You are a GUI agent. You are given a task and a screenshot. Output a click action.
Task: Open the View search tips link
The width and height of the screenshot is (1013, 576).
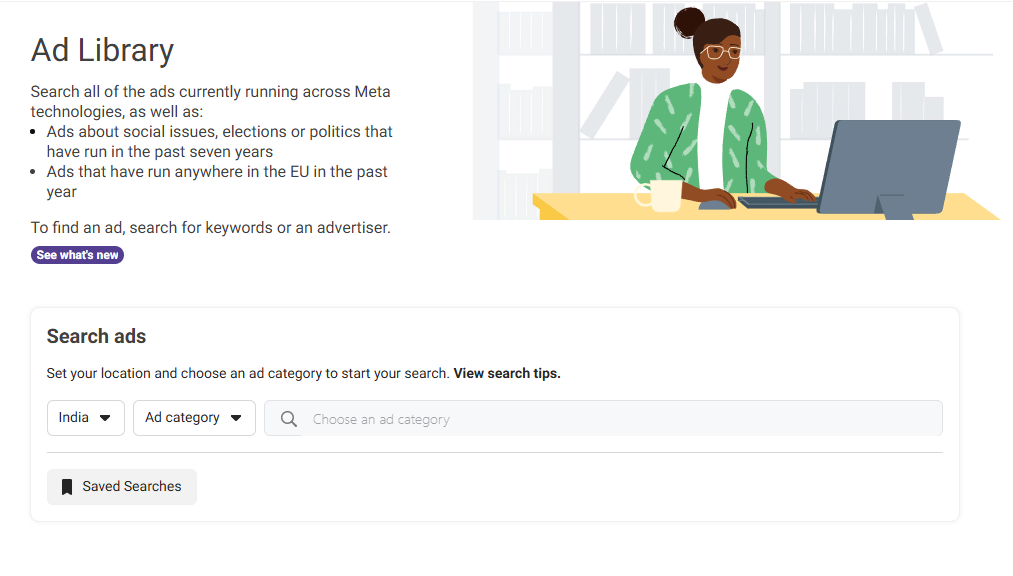507,373
